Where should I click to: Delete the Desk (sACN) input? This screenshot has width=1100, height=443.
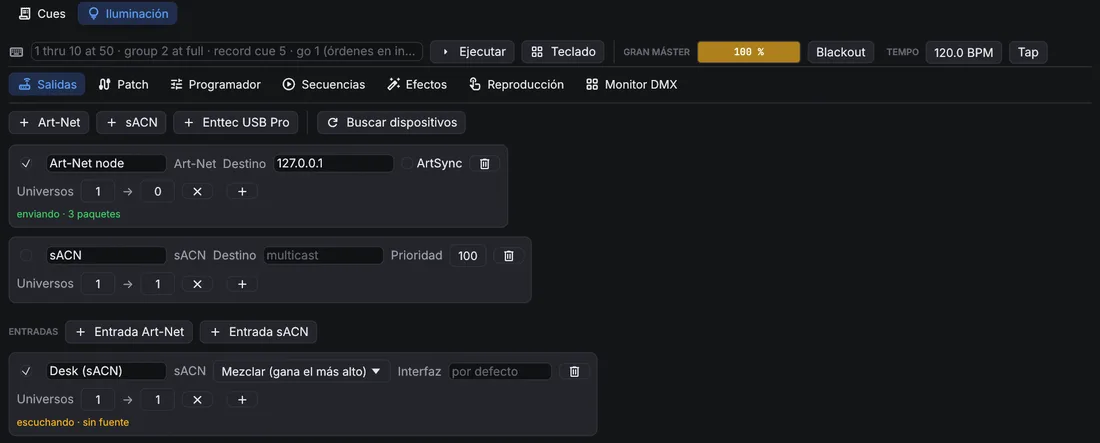click(574, 371)
